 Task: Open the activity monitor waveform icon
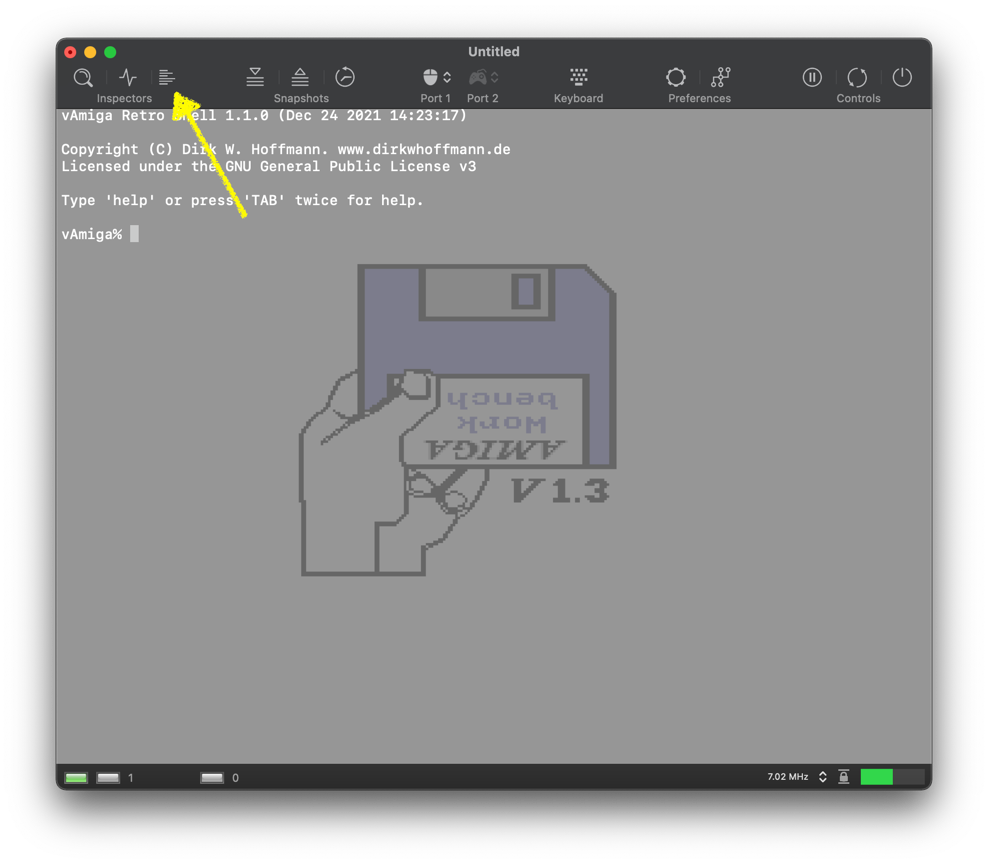pos(128,78)
